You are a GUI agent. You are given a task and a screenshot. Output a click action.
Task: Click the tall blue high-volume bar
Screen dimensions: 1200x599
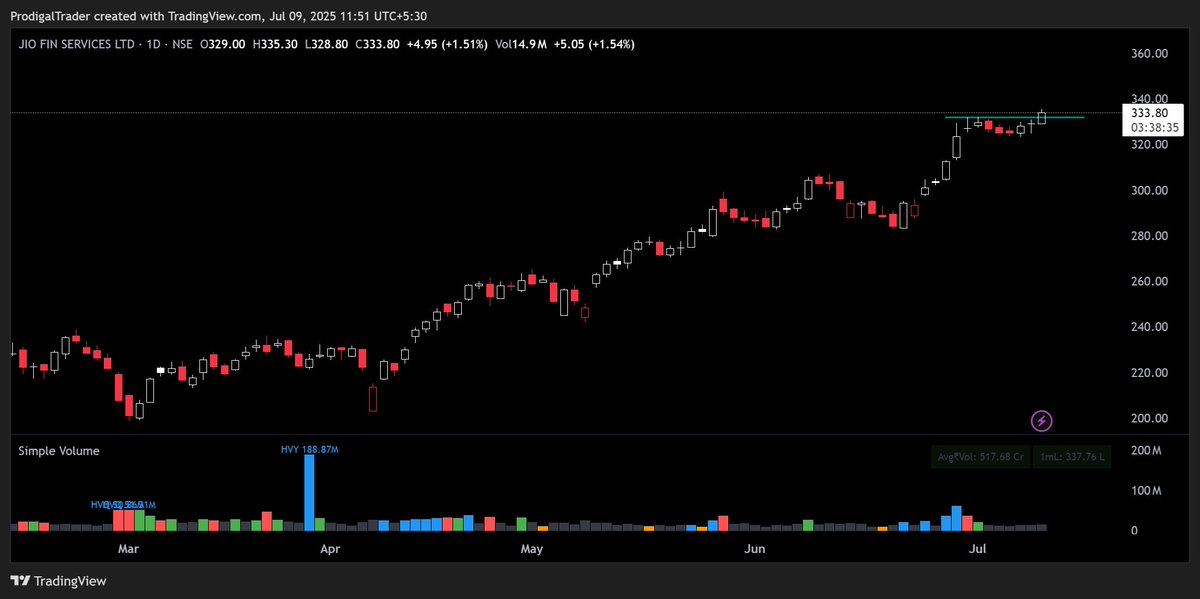[309, 492]
